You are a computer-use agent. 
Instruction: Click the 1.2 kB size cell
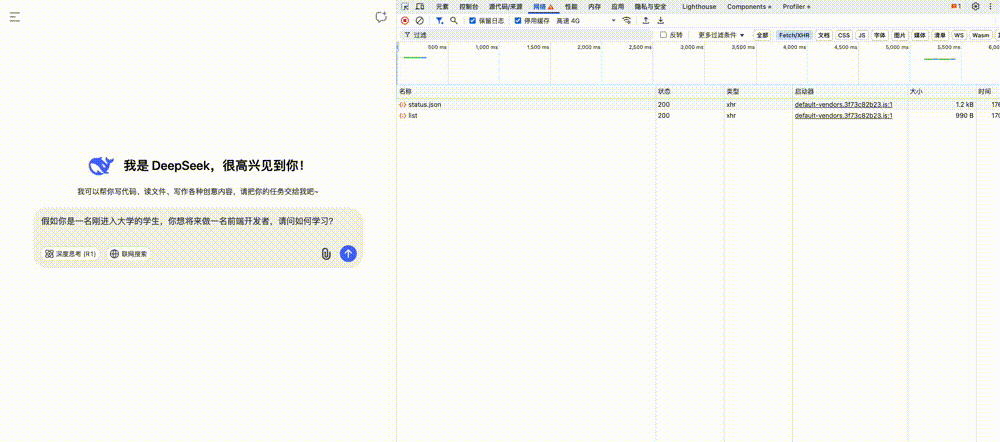[x=964, y=104]
